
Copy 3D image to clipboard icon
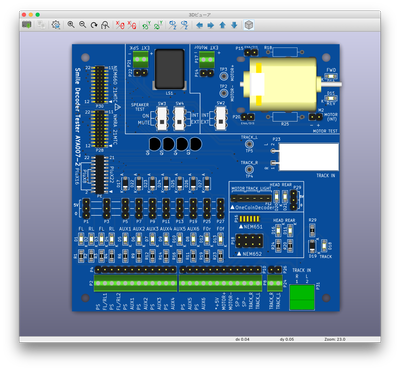click(41, 25)
